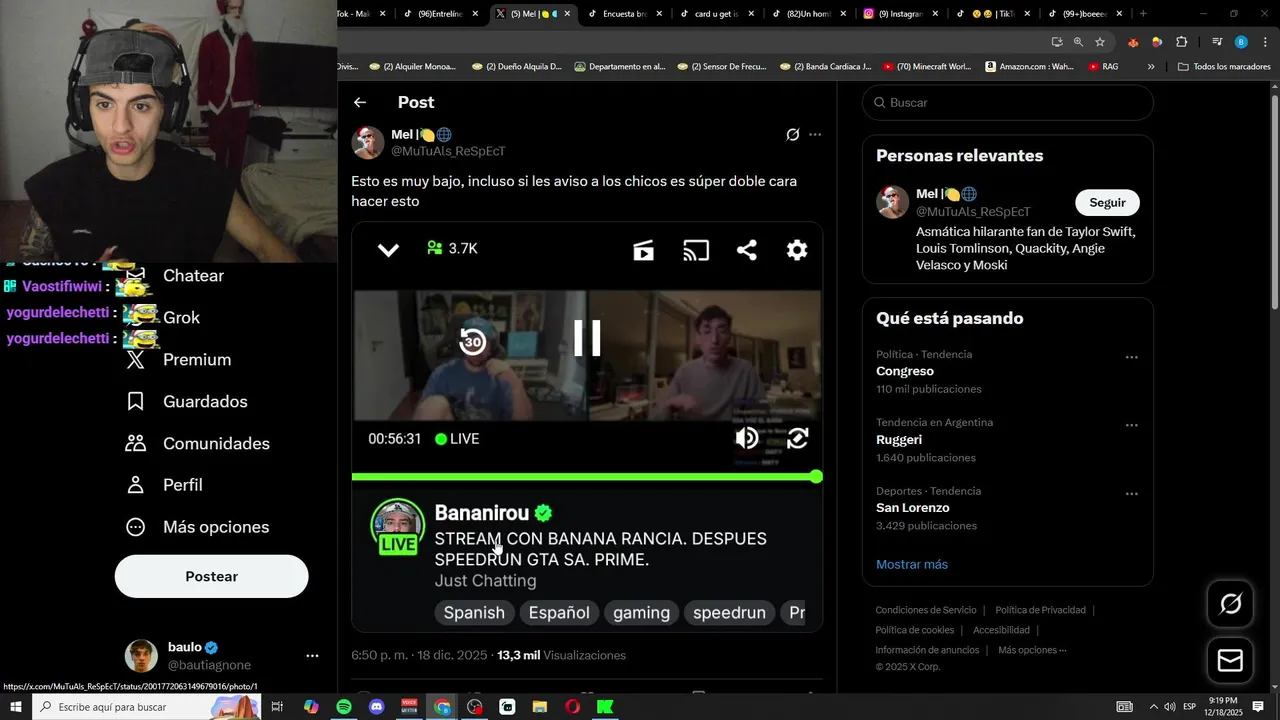Click taskbar search box Escribe aquí para buscar
This screenshot has height=720, width=1280.
click(147, 707)
